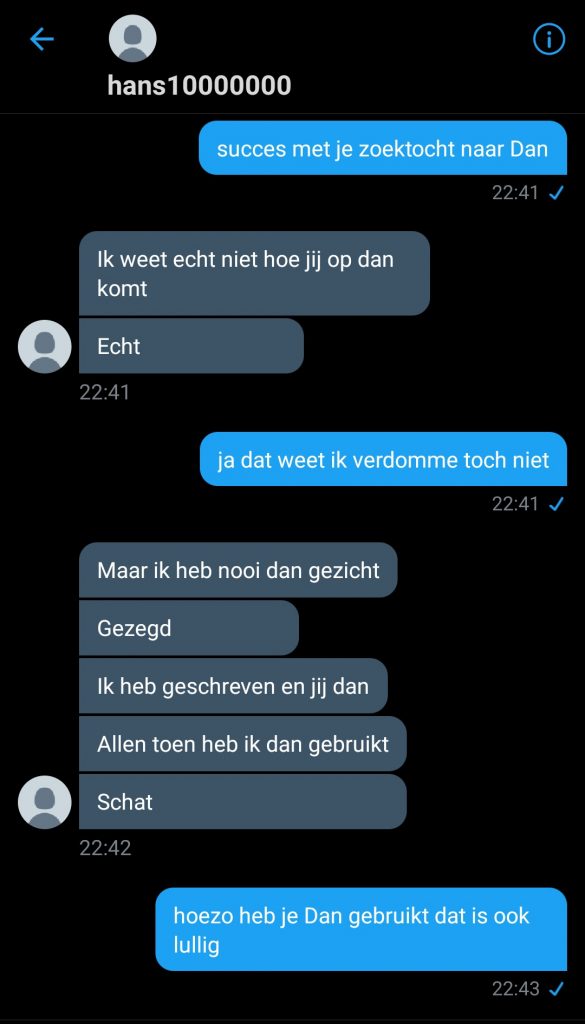585x1024 pixels.
Task: Select the 'ja dat weet ik verdomme' message
Action: [383, 459]
